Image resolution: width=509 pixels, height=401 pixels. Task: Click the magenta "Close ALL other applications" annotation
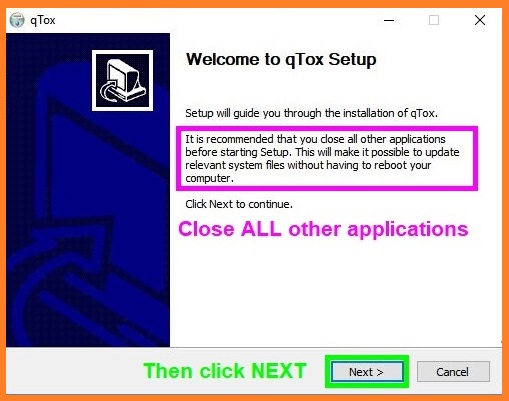(323, 229)
